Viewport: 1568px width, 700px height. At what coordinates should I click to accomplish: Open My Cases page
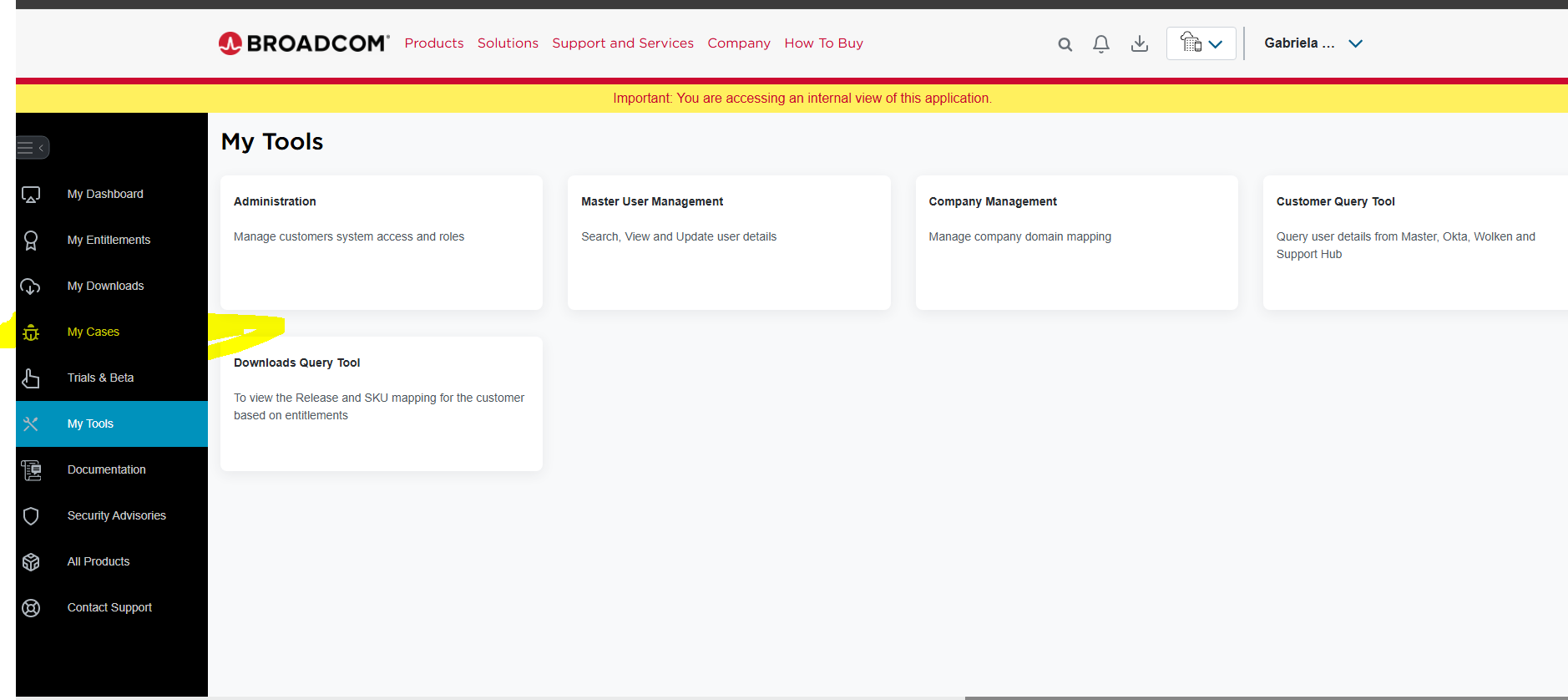pyautogui.click(x=112, y=332)
